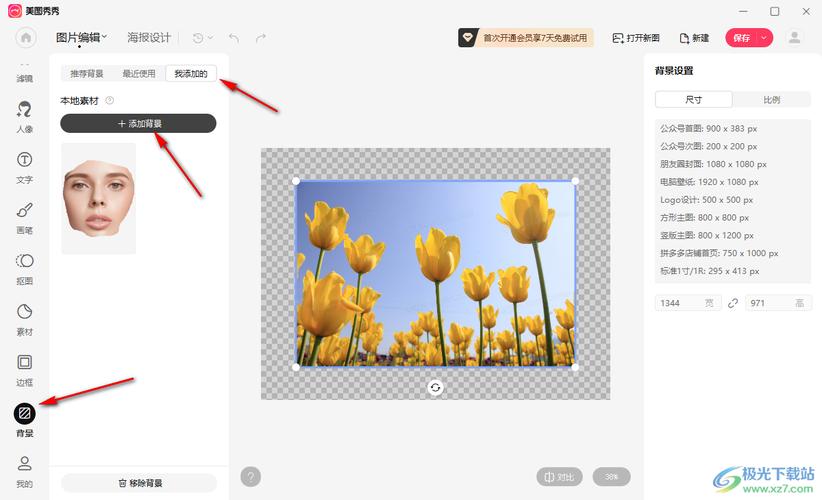The image size is (822, 500).
Task: Click the 移除背景 remove background button
Action: click(x=139, y=483)
